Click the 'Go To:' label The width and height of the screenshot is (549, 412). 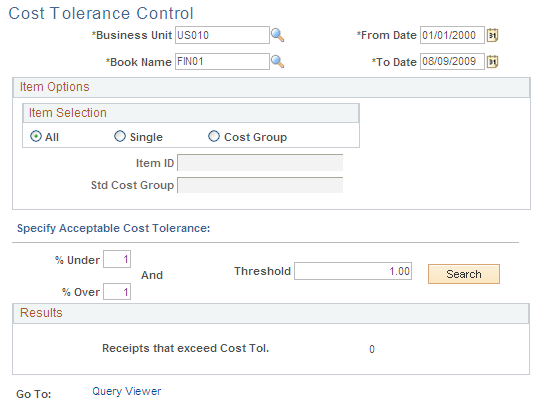34,394
